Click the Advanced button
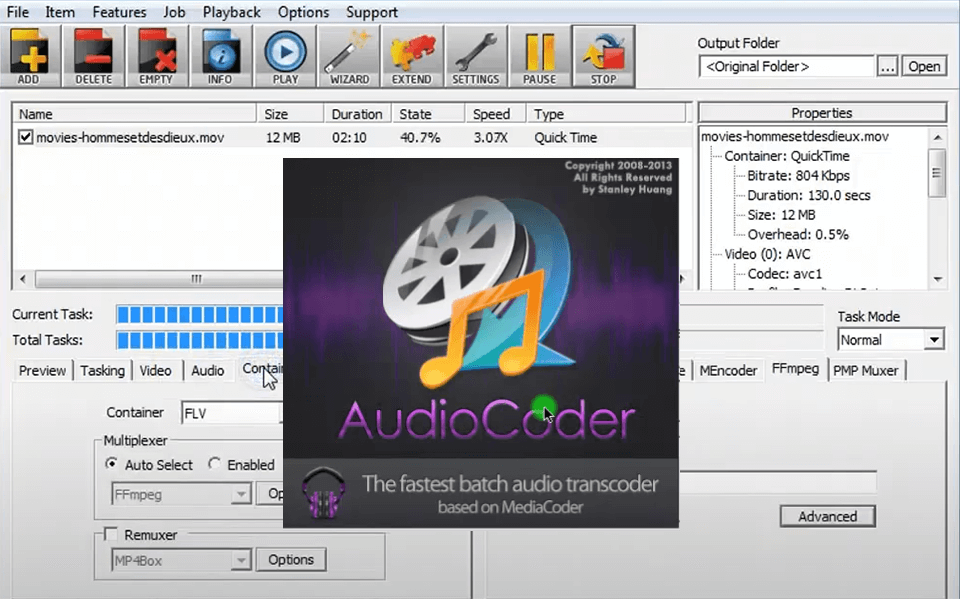Viewport: 960px width, 599px height. pyautogui.click(x=827, y=516)
